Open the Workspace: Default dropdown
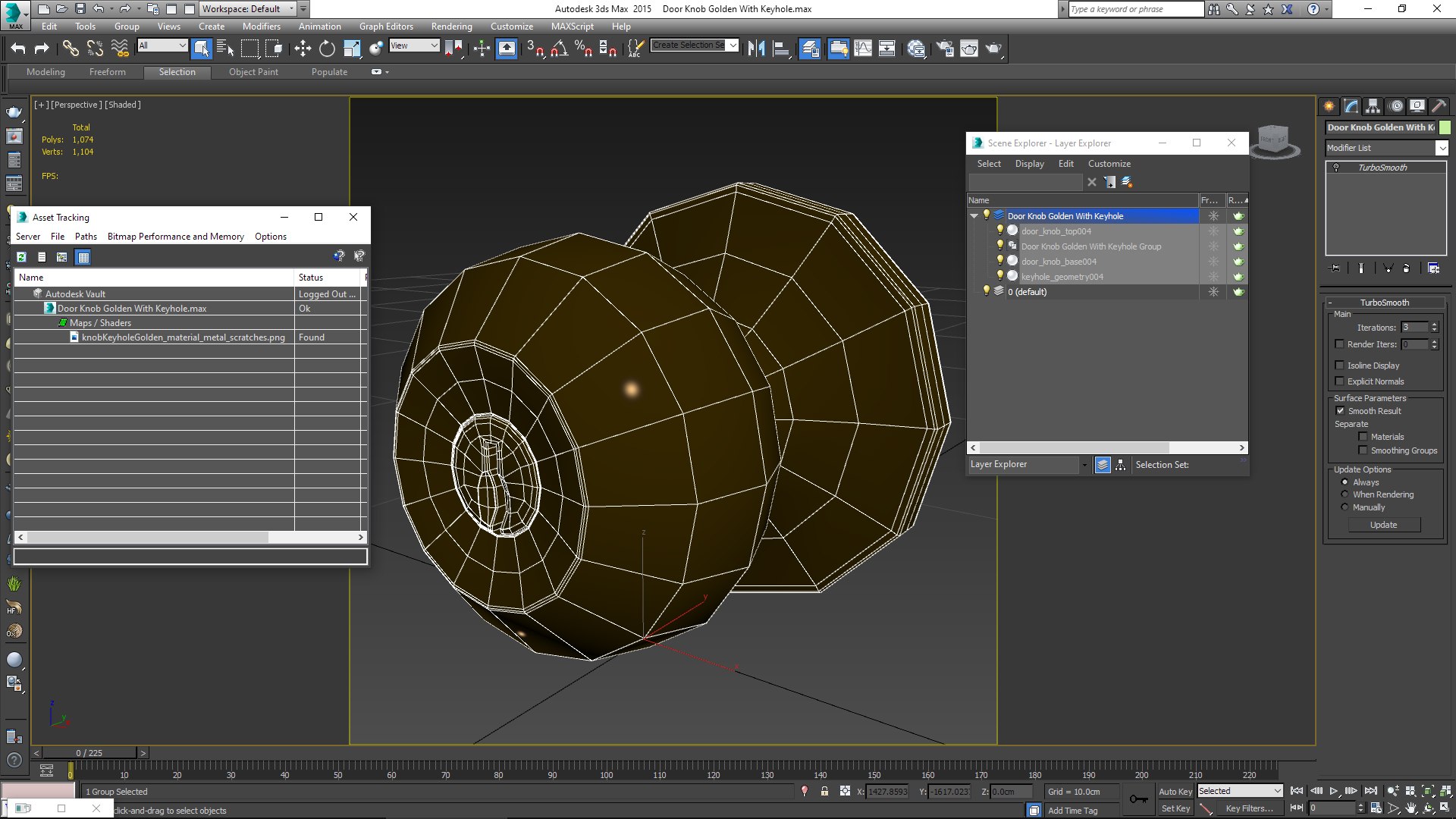Screen dimensions: 1456x819 coord(247,9)
